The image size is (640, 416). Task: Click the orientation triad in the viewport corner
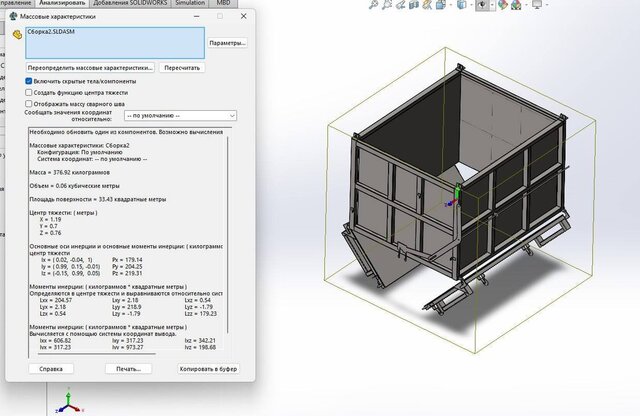tap(69, 403)
